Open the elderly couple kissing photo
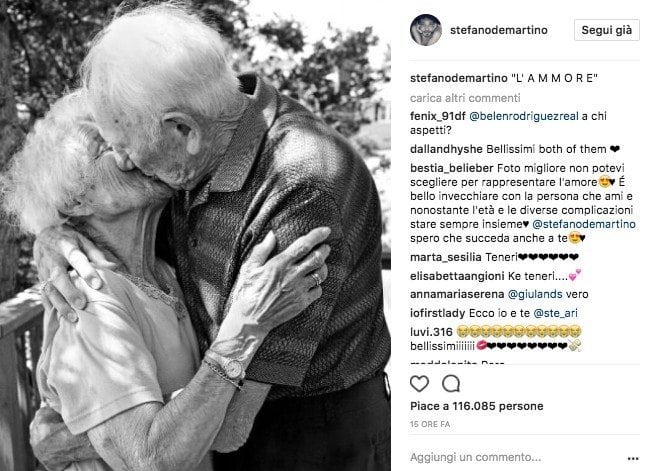The image size is (656, 471). pyautogui.click(x=195, y=236)
